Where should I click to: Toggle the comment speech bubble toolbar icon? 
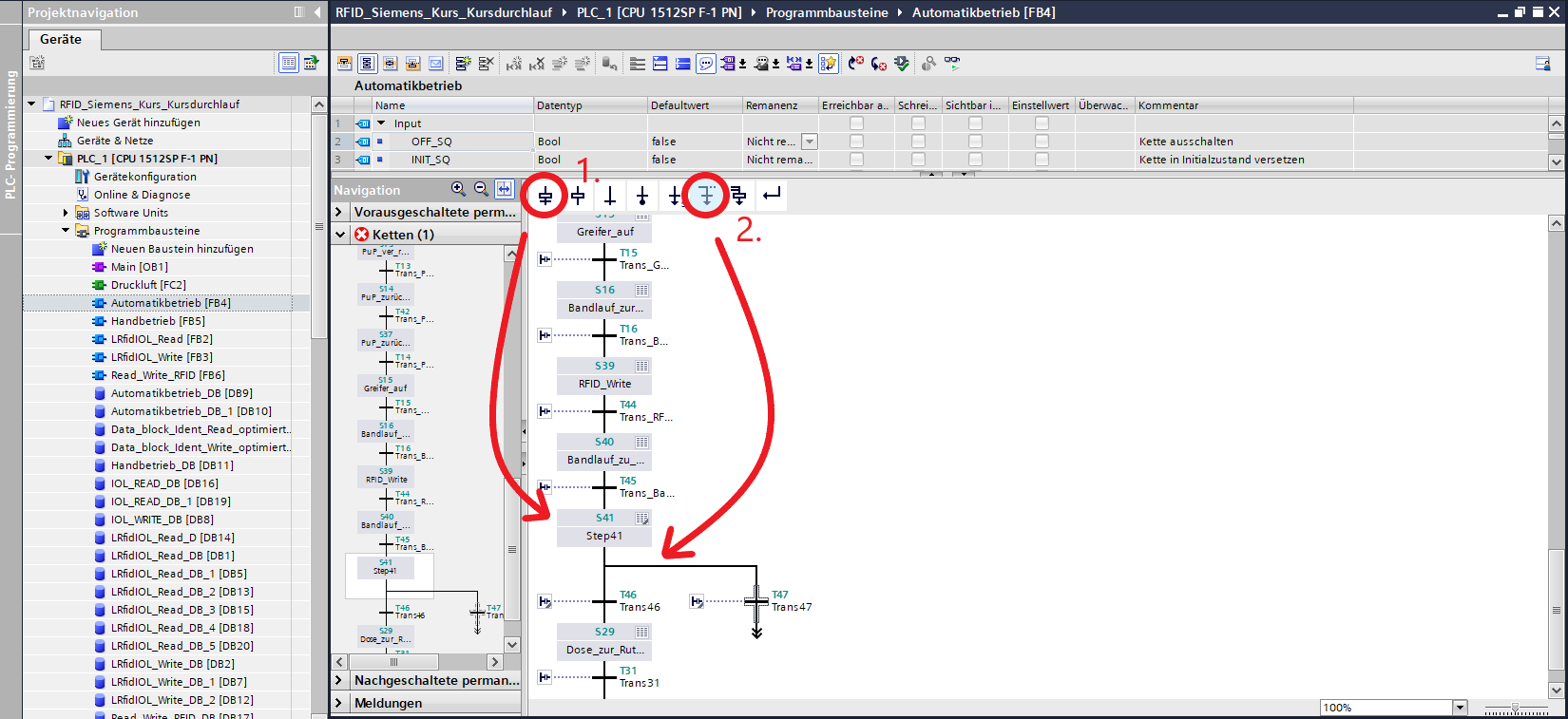click(706, 64)
